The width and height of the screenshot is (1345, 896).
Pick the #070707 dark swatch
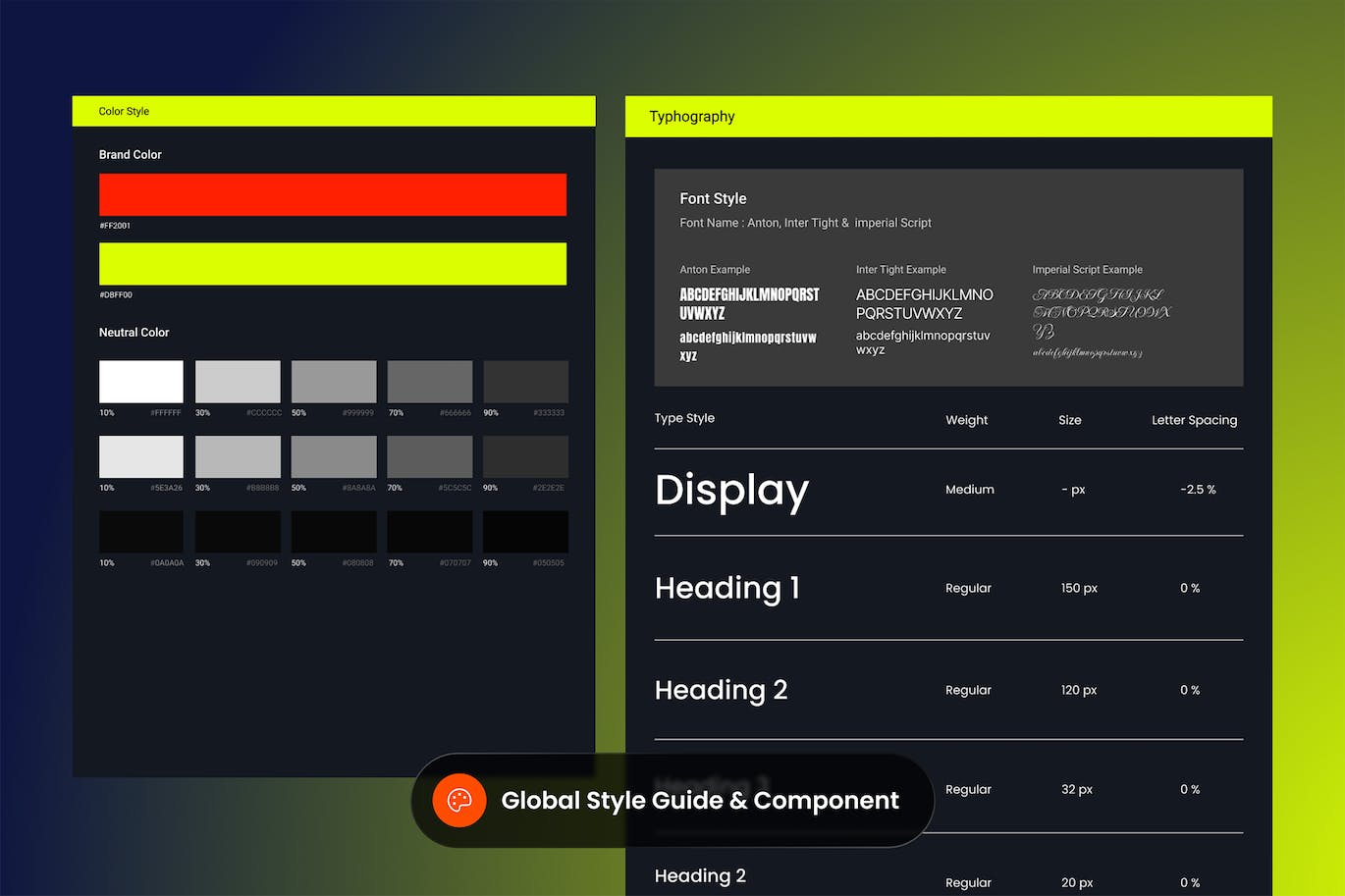(430, 532)
